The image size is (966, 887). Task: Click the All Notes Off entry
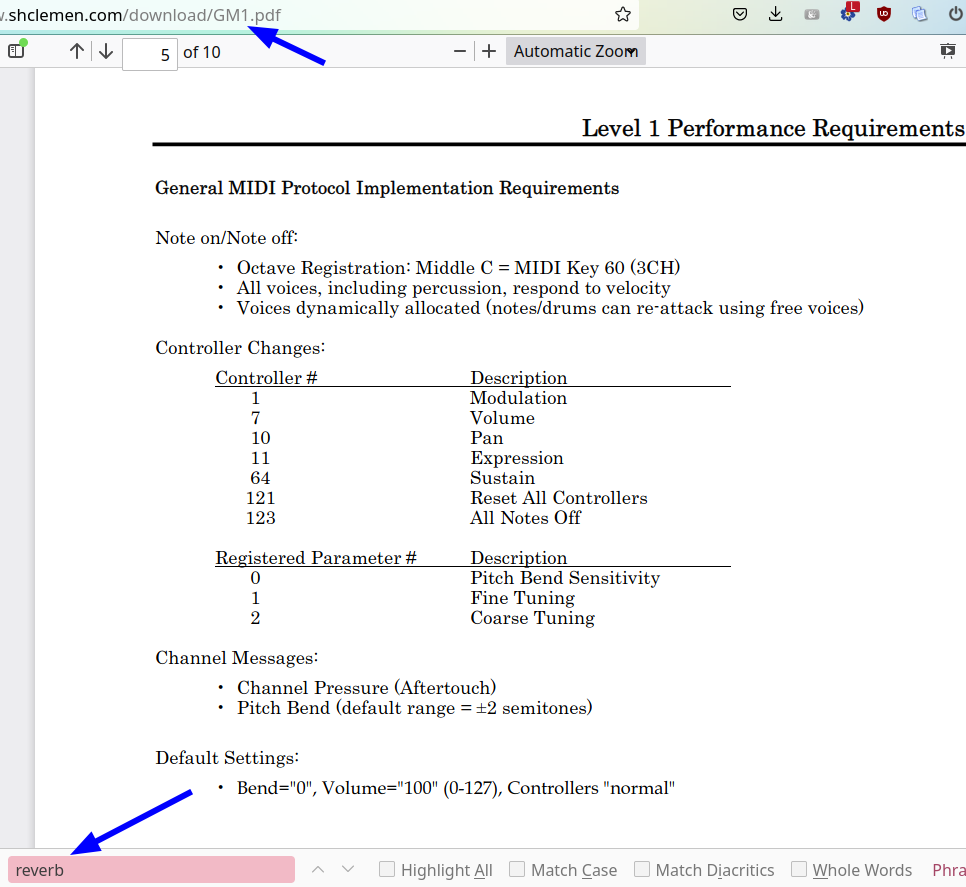point(525,518)
